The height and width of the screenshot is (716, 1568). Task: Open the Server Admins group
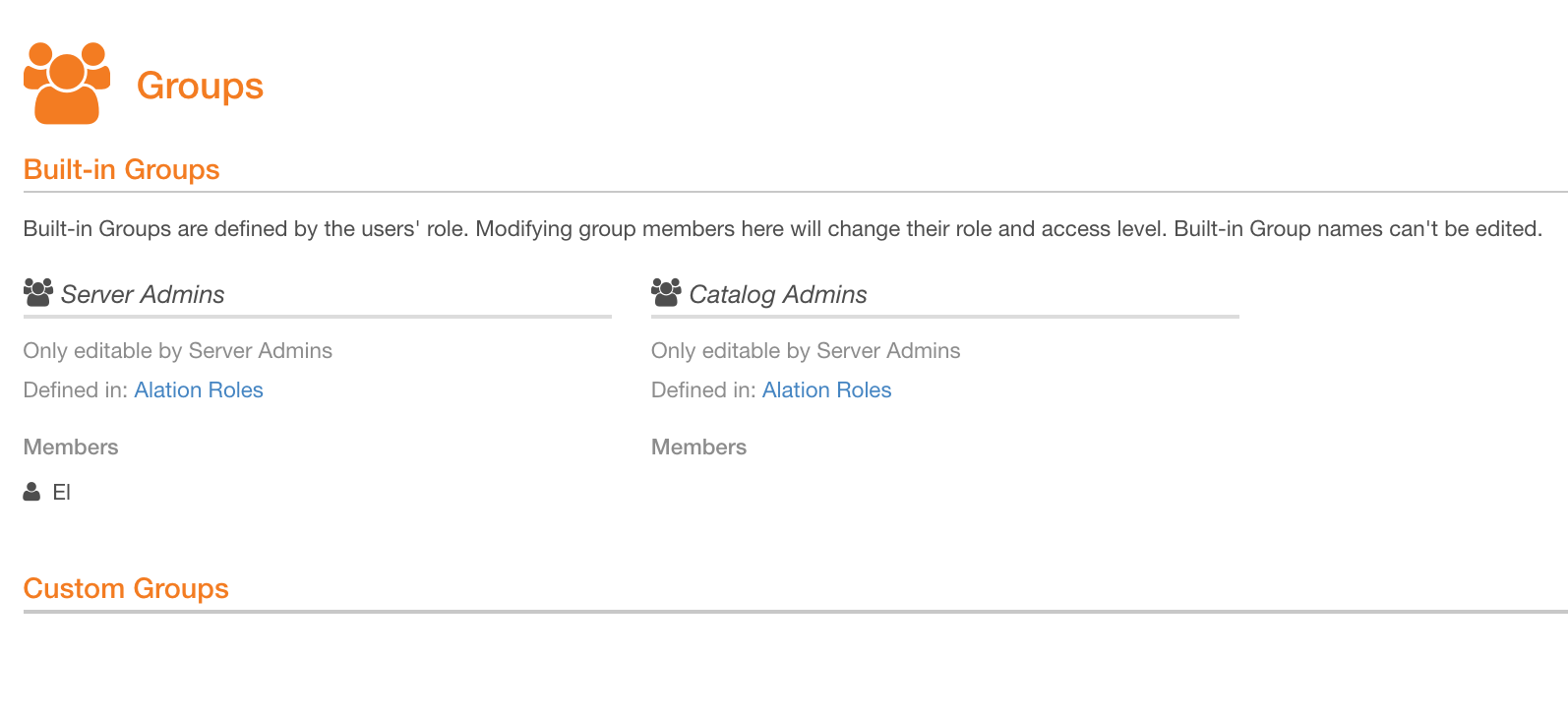click(x=143, y=294)
